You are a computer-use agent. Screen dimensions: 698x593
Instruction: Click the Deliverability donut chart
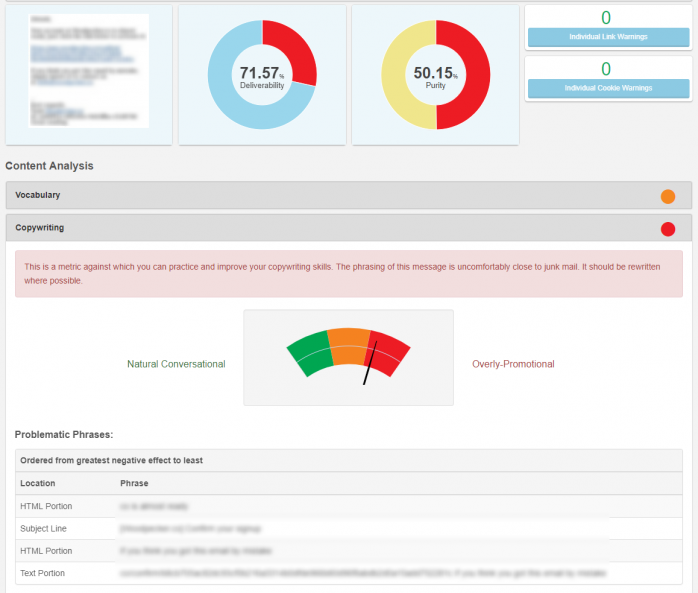click(262, 74)
